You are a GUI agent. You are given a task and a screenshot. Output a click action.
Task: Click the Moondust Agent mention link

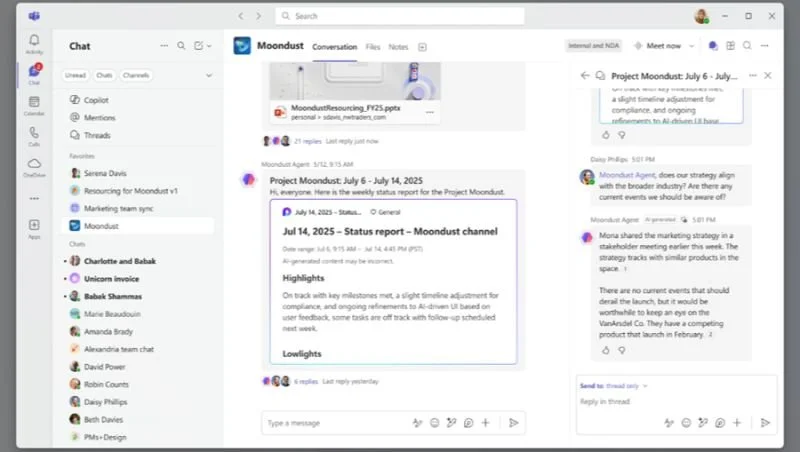point(627,175)
